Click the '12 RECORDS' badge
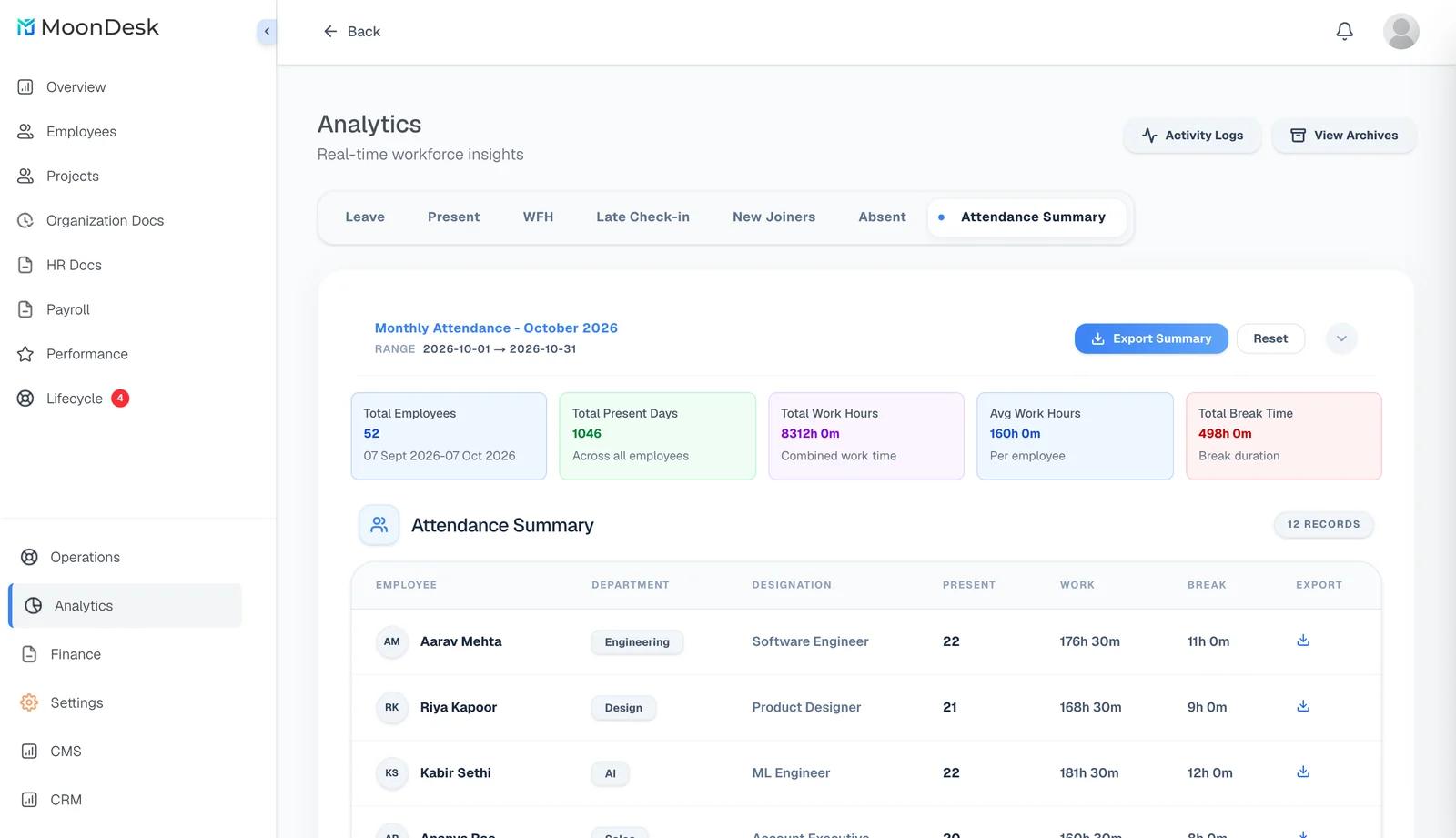The height and width of the screenshot is (838, 1456). click(1323, 525)
